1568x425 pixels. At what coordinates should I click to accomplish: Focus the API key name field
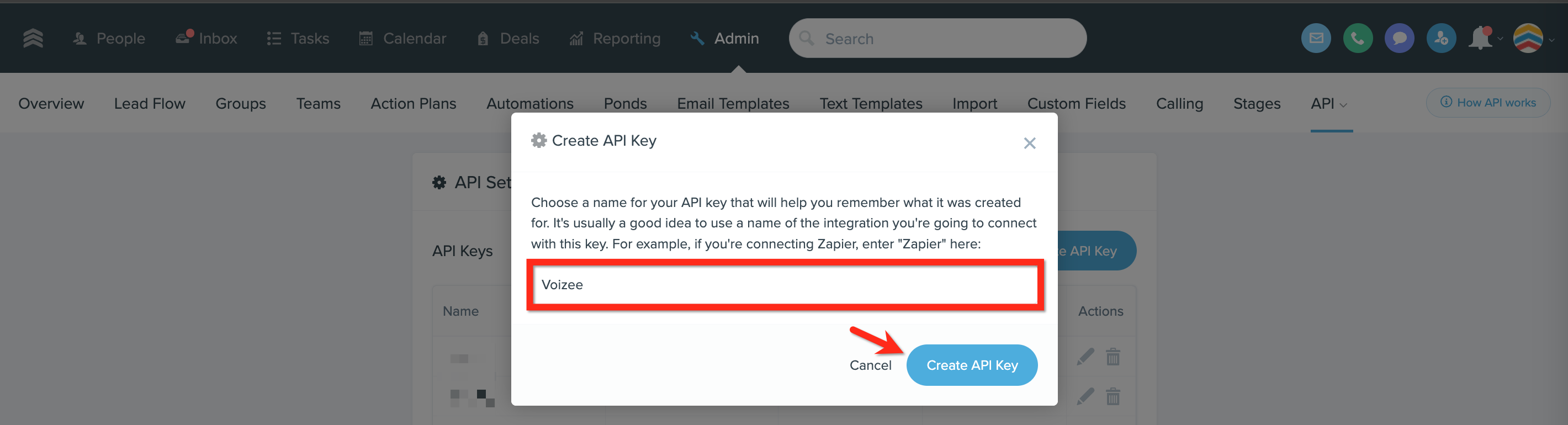[785, 285]
